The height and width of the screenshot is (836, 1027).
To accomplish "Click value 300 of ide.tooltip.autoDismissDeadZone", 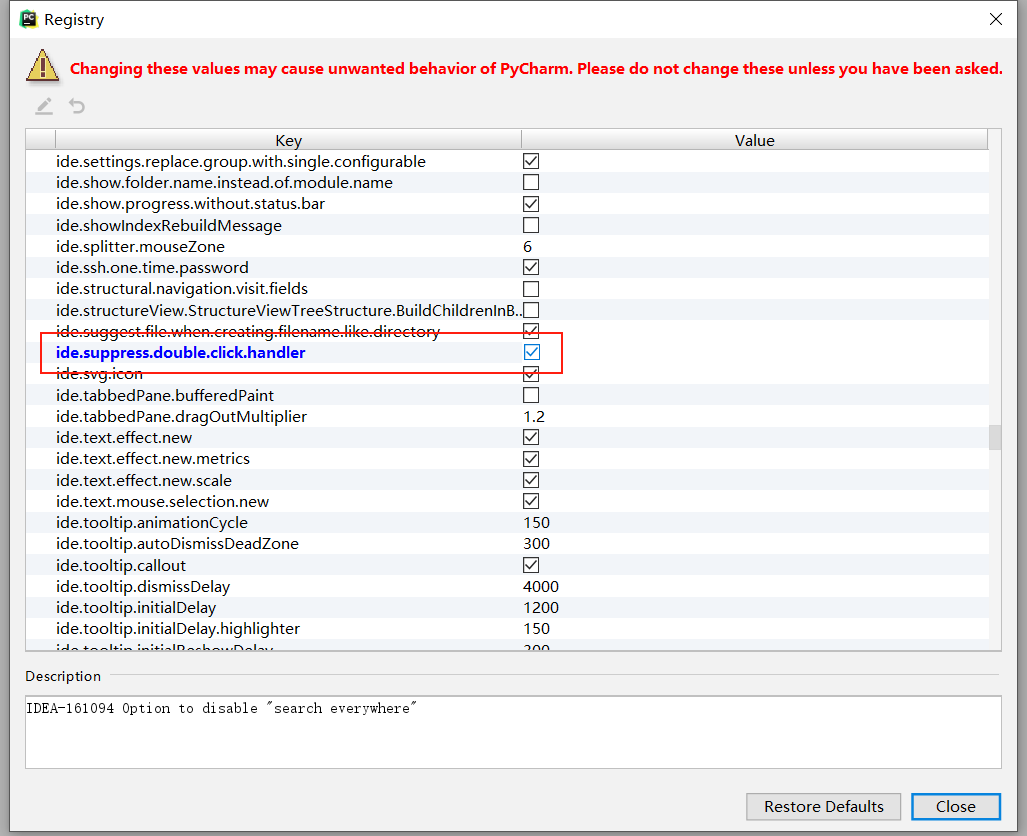I will click(536, 544).
